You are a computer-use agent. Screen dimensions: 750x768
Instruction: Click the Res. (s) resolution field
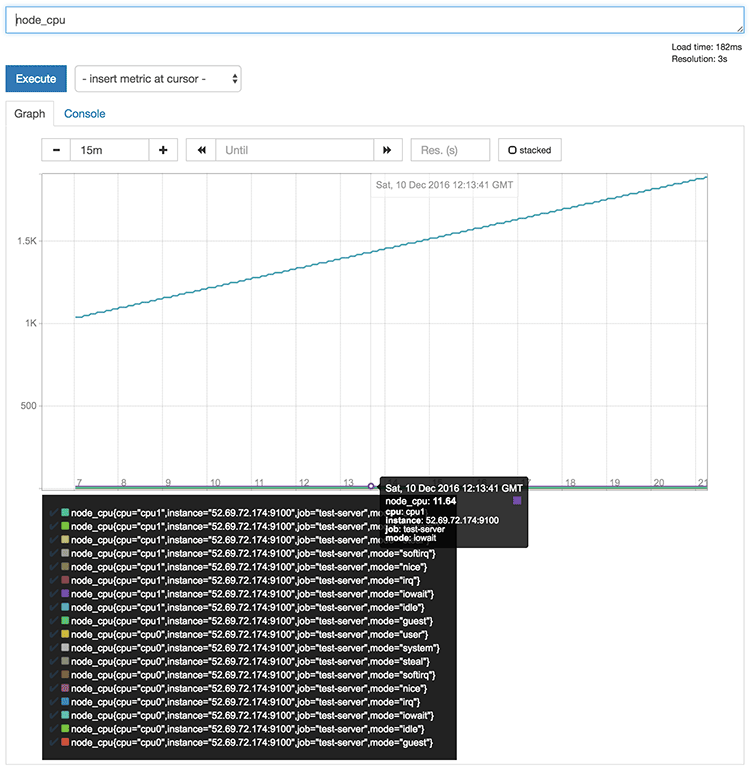point(450,150)
